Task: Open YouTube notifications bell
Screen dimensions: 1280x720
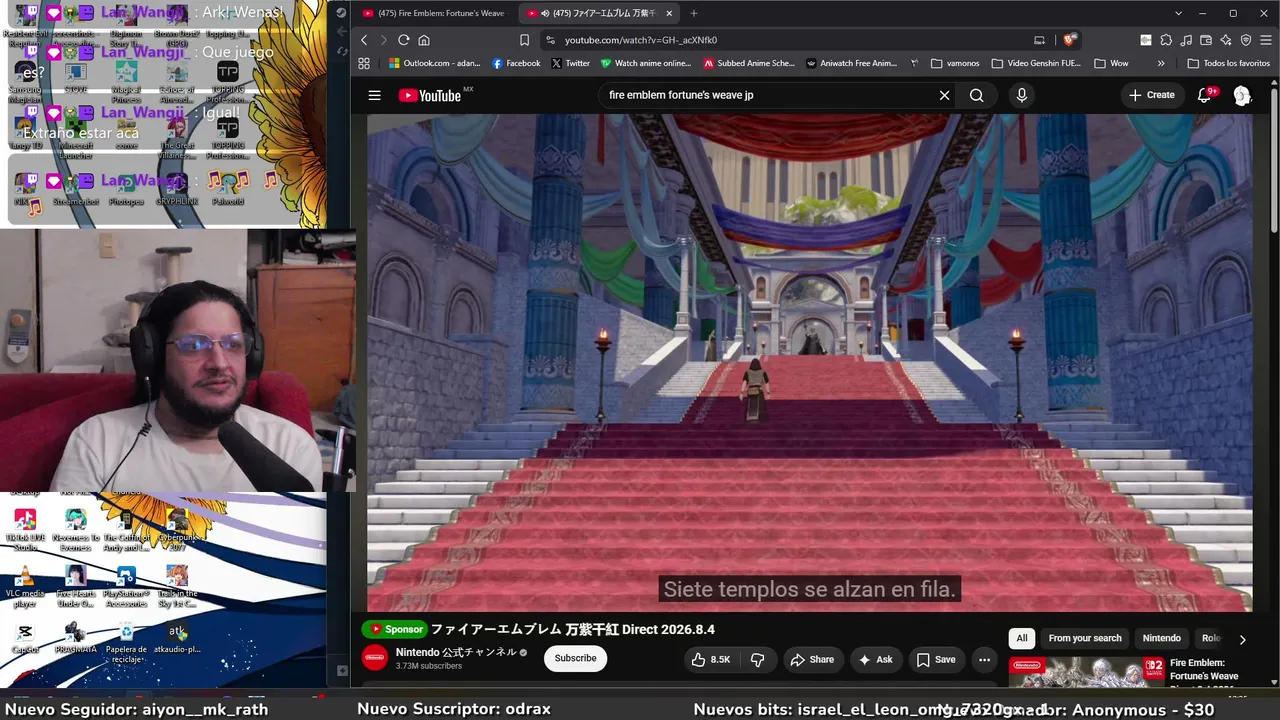Action: coord(1205,95)
